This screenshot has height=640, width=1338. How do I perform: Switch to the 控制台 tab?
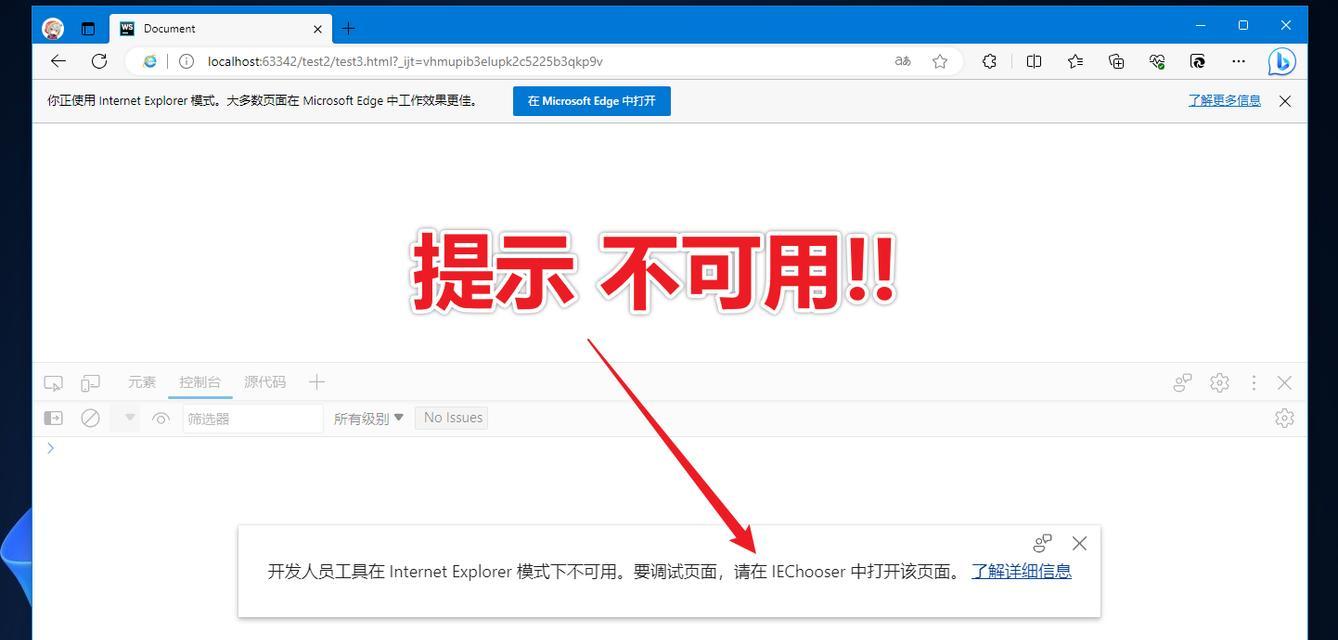(x=200, y=382)
